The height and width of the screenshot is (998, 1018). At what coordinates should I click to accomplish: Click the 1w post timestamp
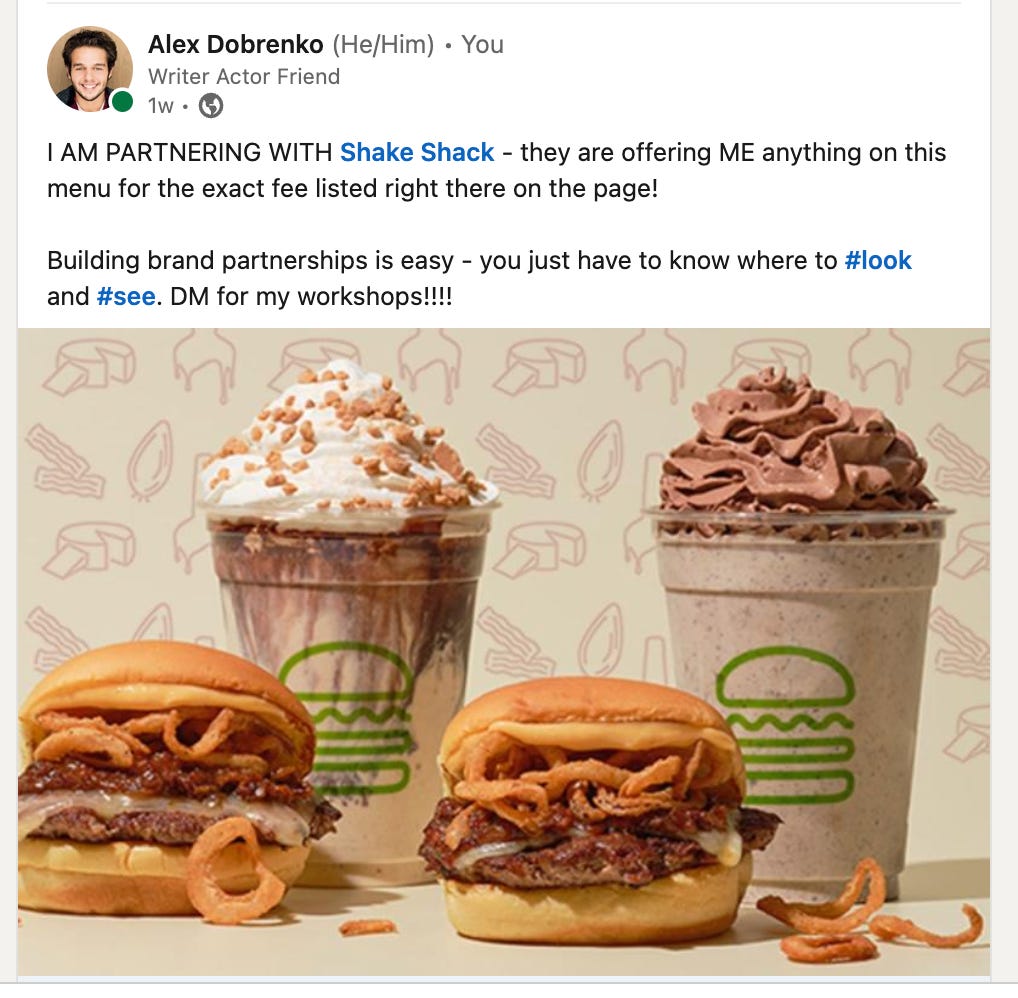click(160, 105)
